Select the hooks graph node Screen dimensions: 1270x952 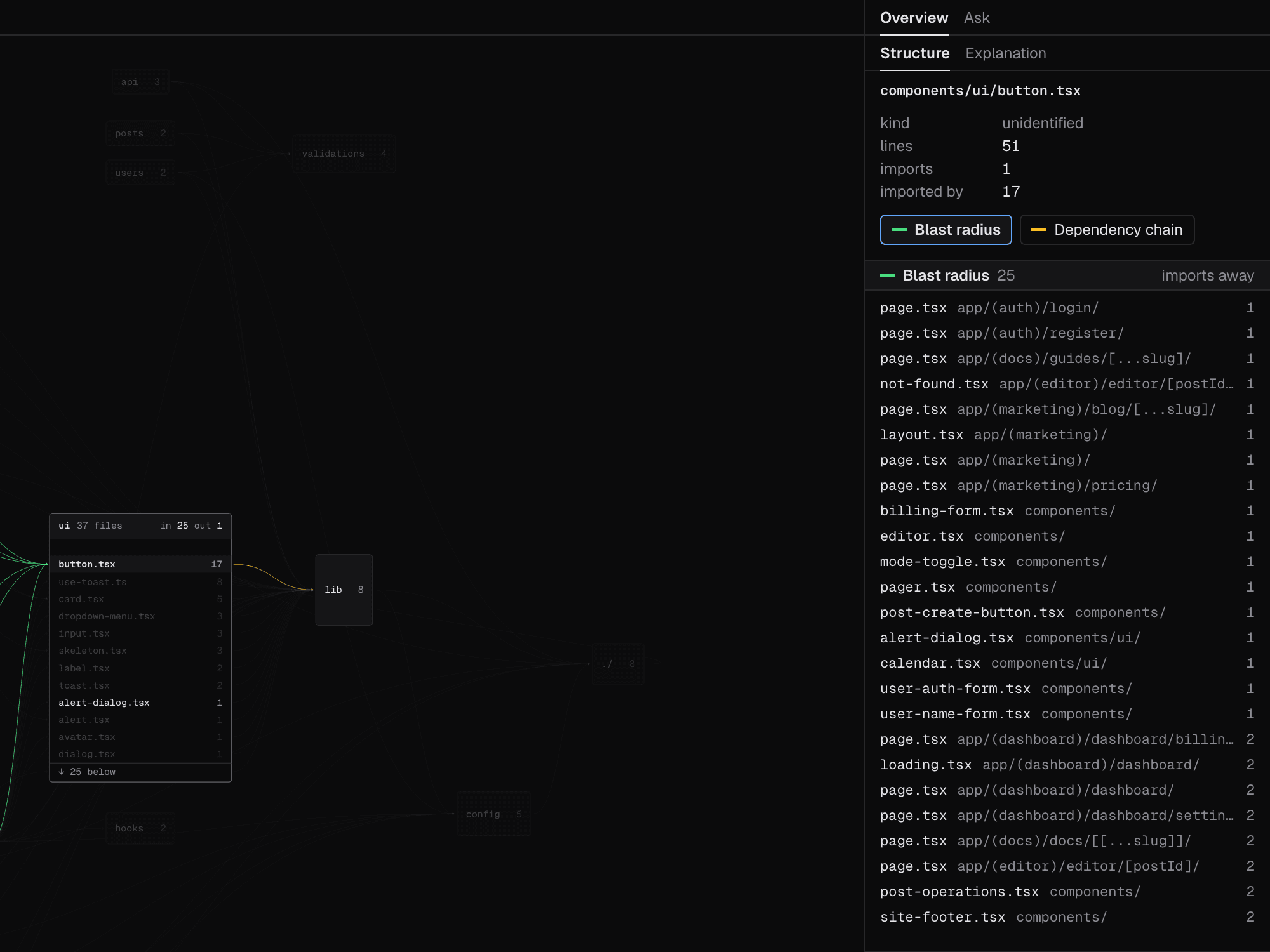(140, 828)
